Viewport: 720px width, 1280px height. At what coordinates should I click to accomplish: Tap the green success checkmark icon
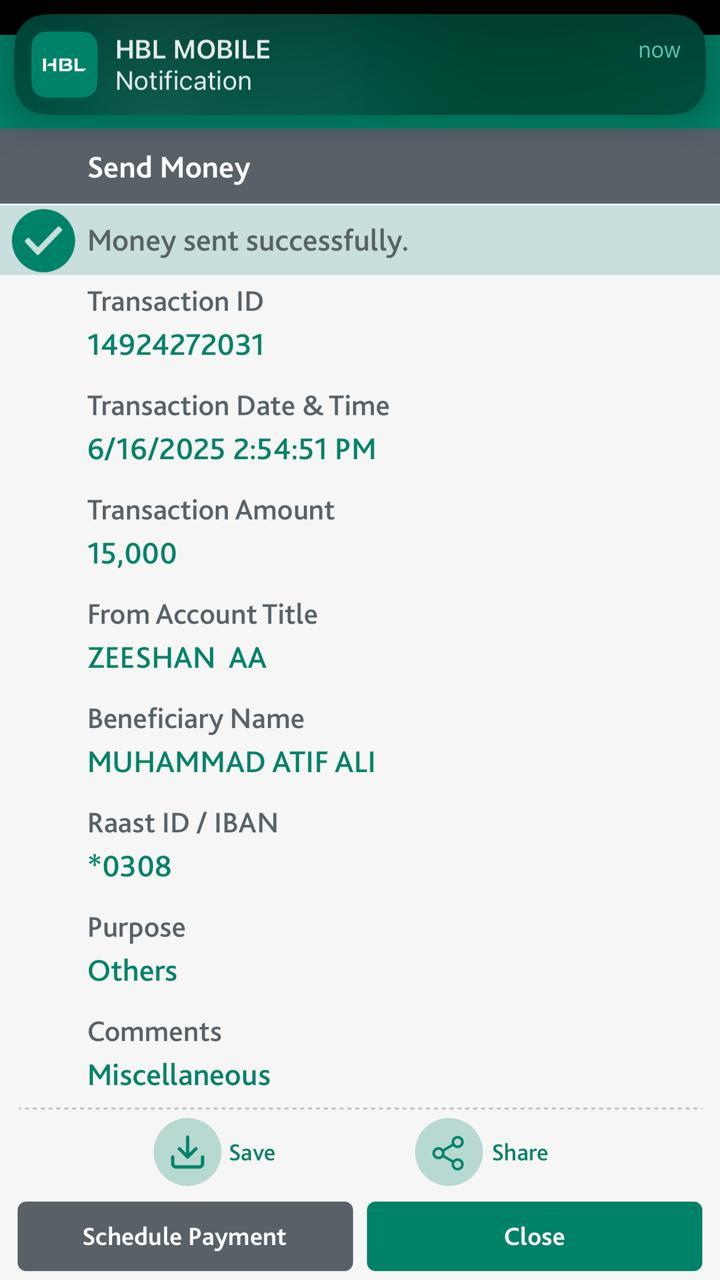click(43, 241)
